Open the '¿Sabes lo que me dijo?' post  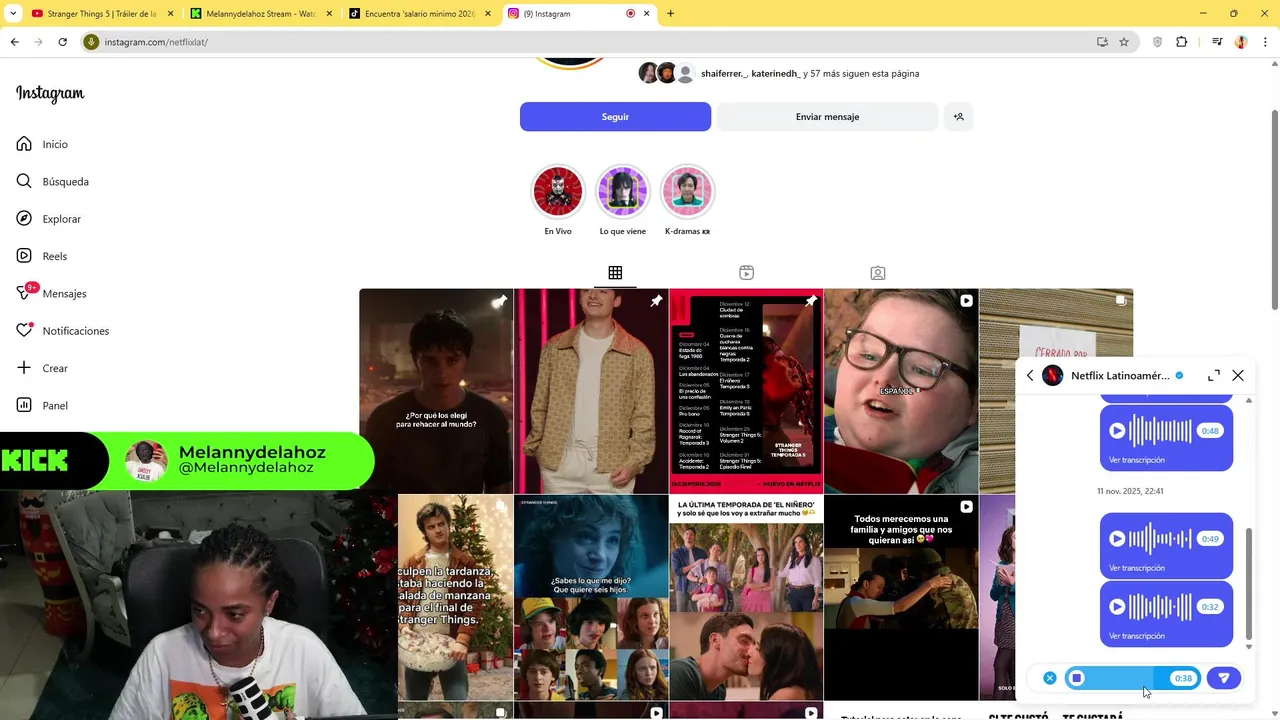coord(591,598)
